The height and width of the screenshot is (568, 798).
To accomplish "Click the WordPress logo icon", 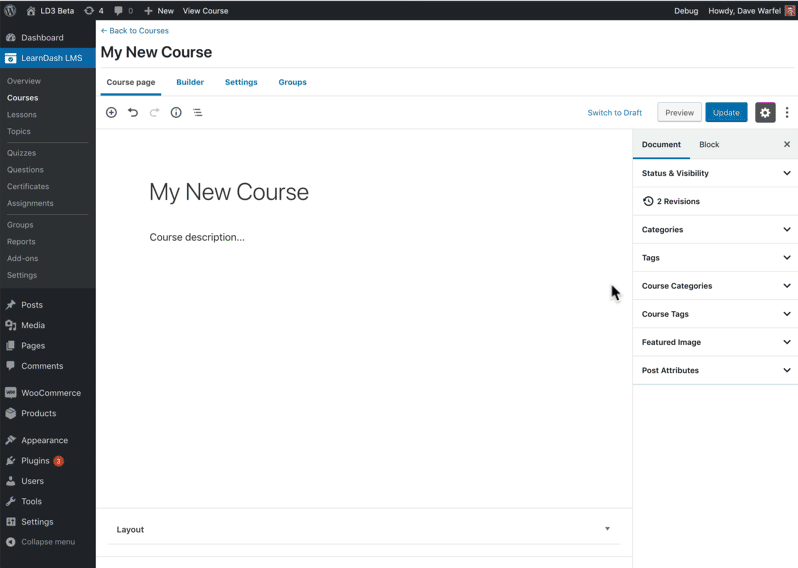I will [x=10, y=11].
